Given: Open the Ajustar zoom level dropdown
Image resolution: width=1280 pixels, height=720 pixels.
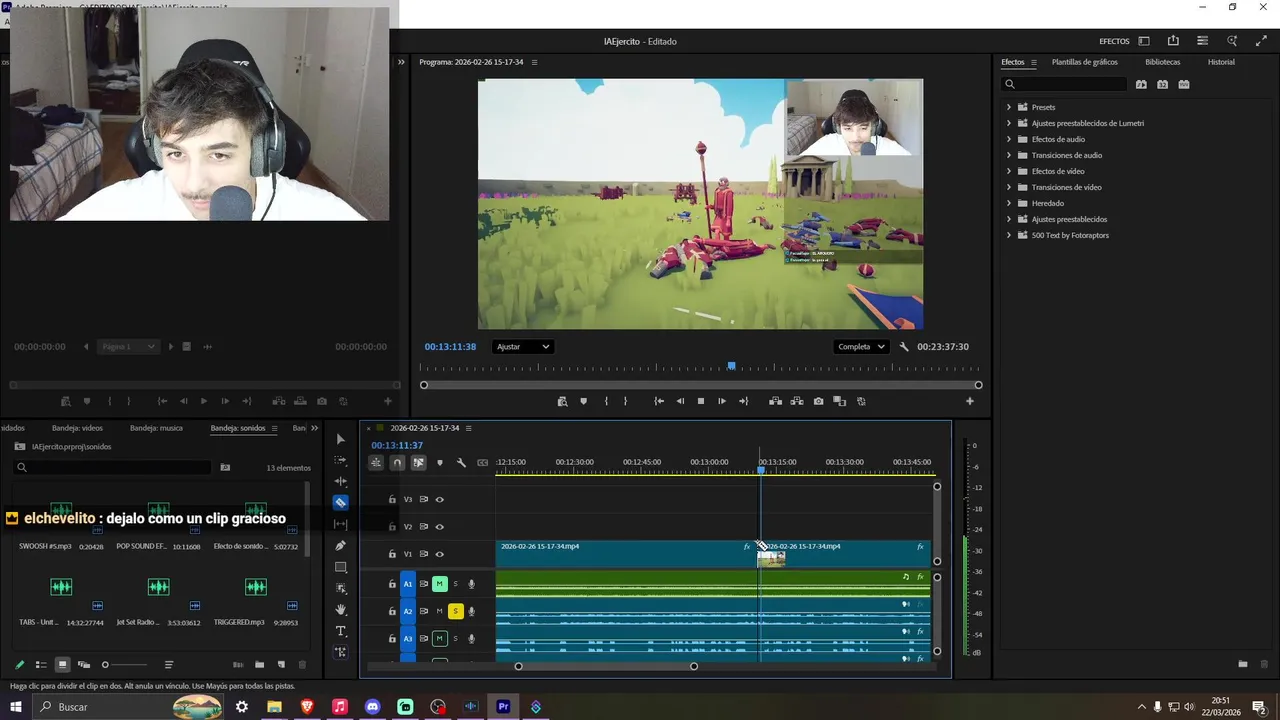Looking at the screenshot, I should 523,347.
